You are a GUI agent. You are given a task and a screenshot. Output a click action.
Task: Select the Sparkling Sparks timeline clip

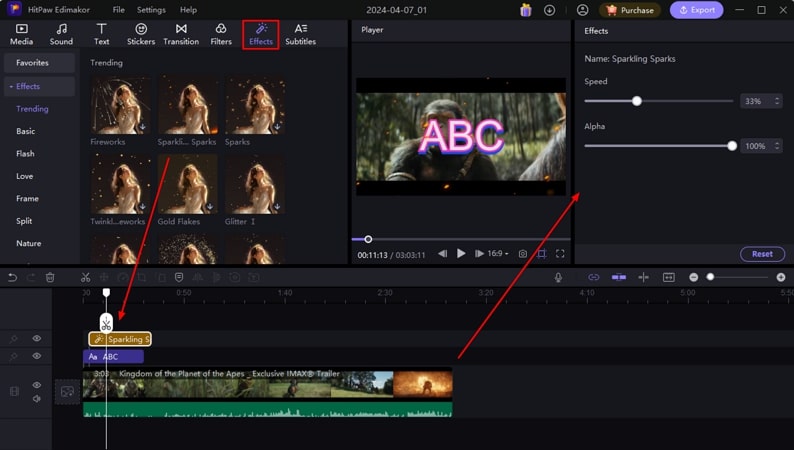click(x=120, y=339)
